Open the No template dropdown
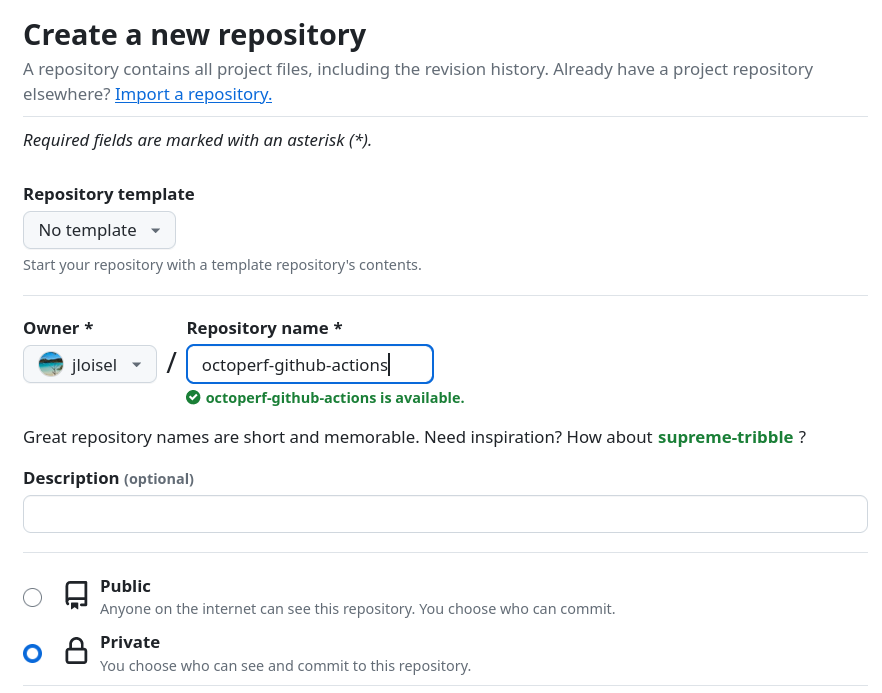 tap(99, 230)
